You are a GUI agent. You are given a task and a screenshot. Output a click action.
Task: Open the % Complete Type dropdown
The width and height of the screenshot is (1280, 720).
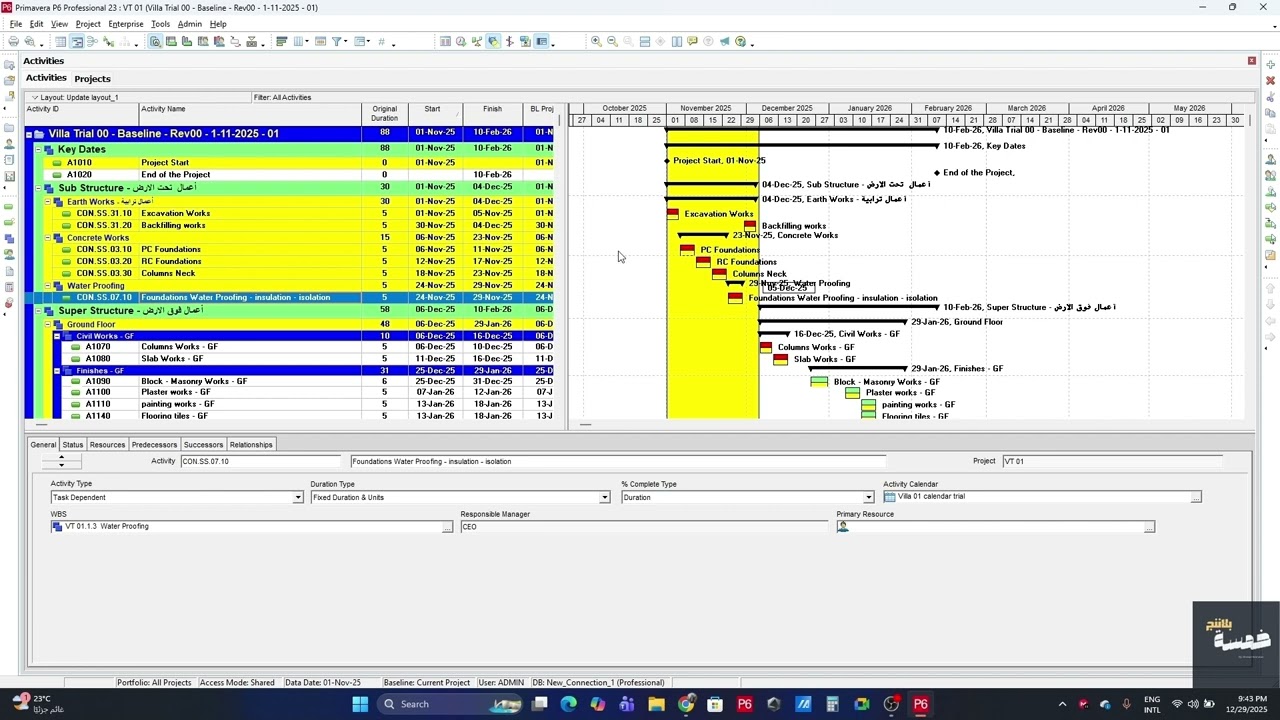[868, 497]
